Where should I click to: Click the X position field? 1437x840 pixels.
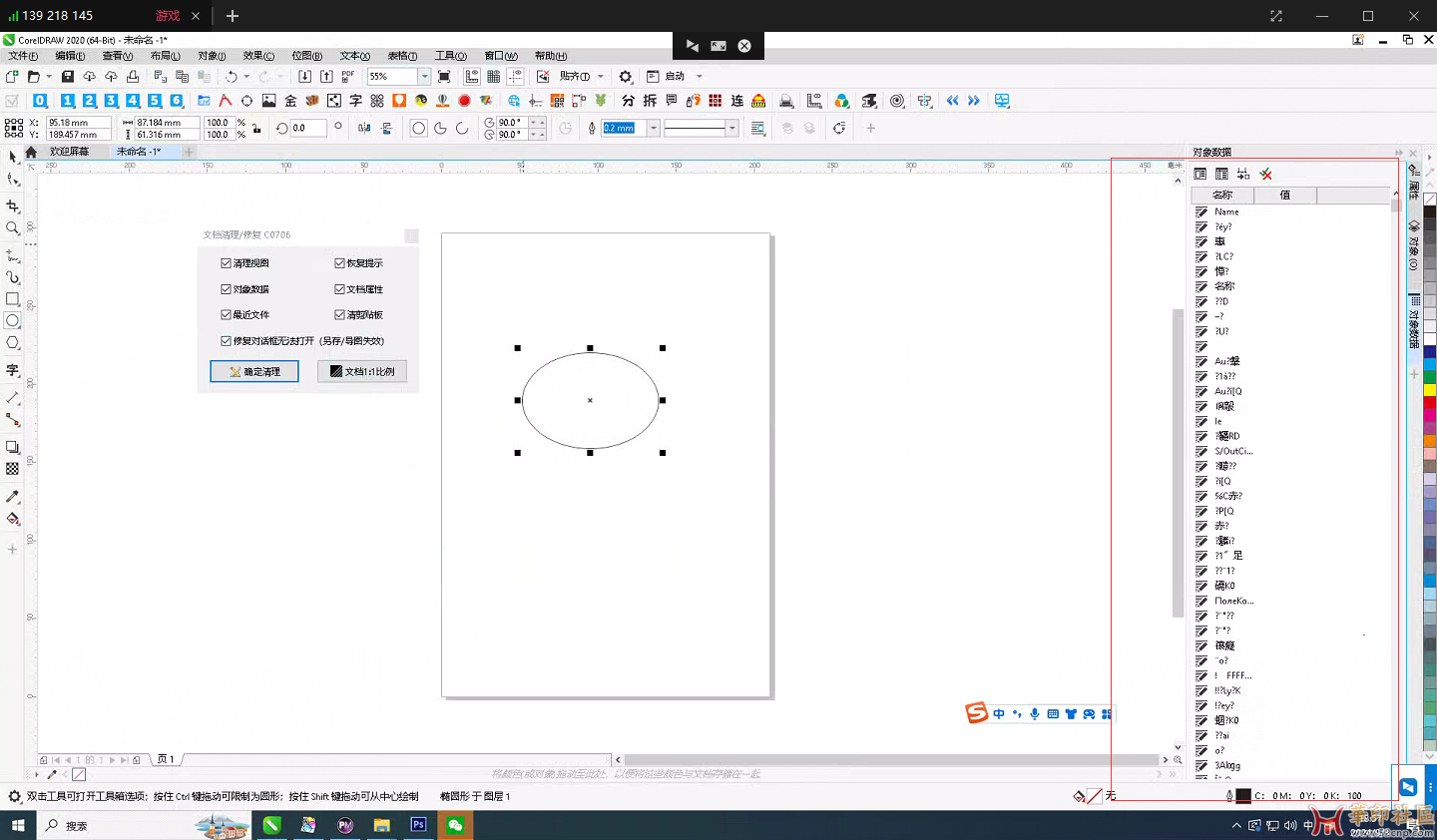click(78, 122)
